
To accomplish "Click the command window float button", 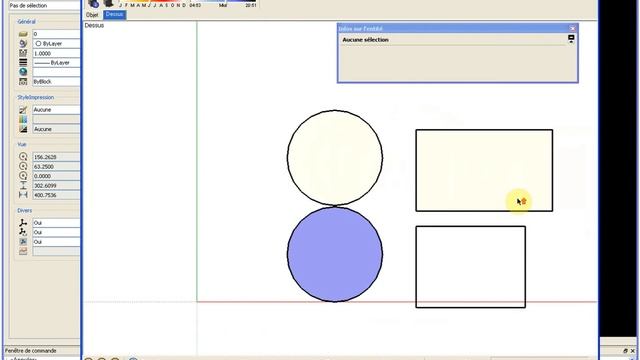I will click(625, 351).
